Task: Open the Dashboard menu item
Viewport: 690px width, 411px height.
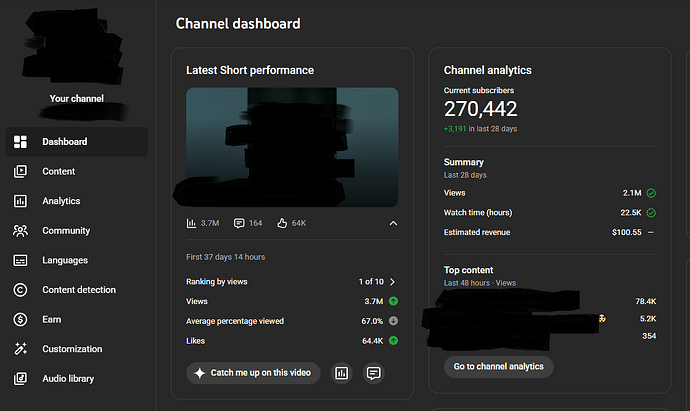Action: point(77,142)
